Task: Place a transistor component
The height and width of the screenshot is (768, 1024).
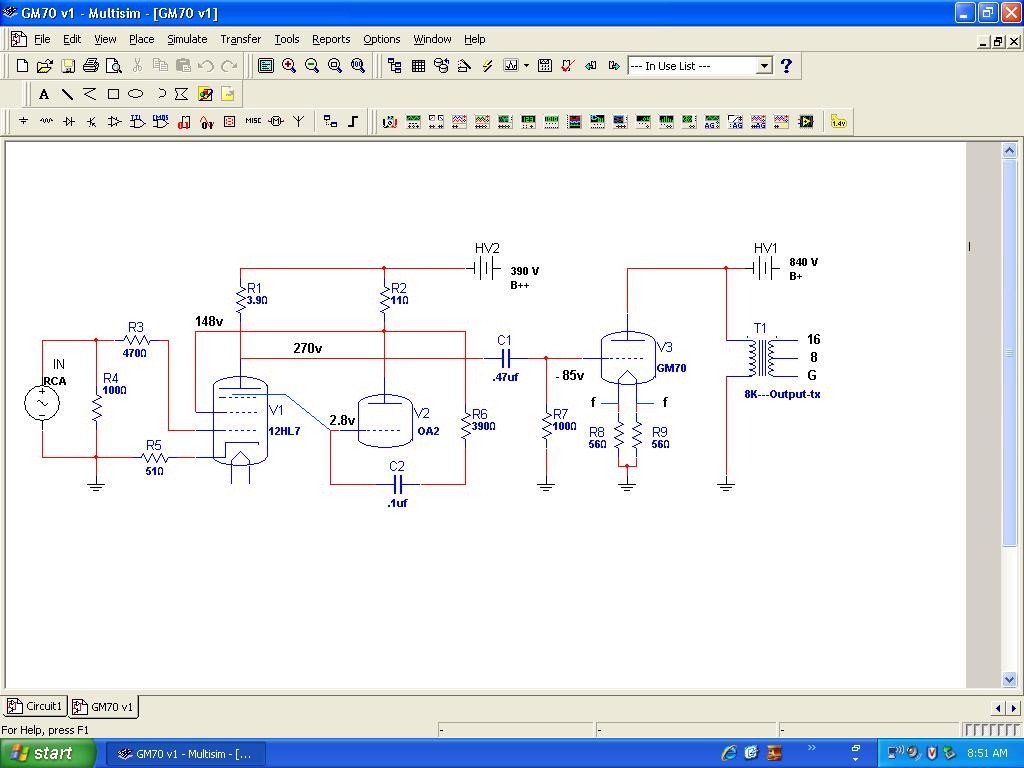Action: [91, 121]
